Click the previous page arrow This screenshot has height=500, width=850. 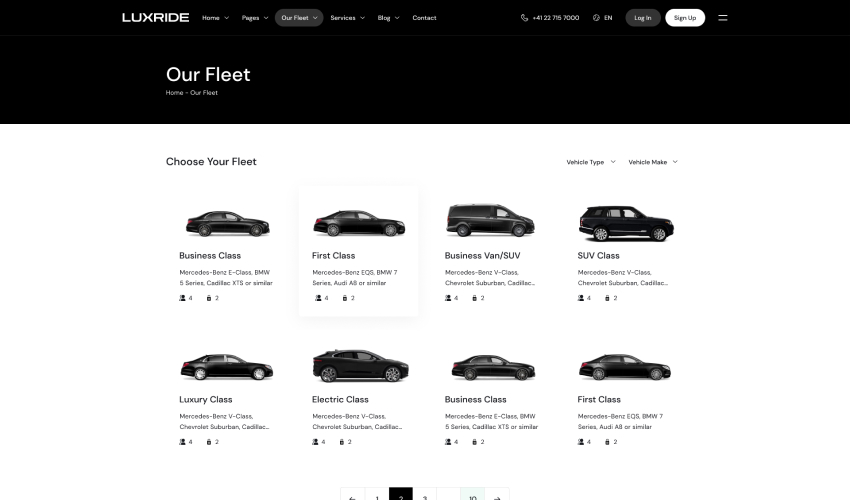(352, 496)
